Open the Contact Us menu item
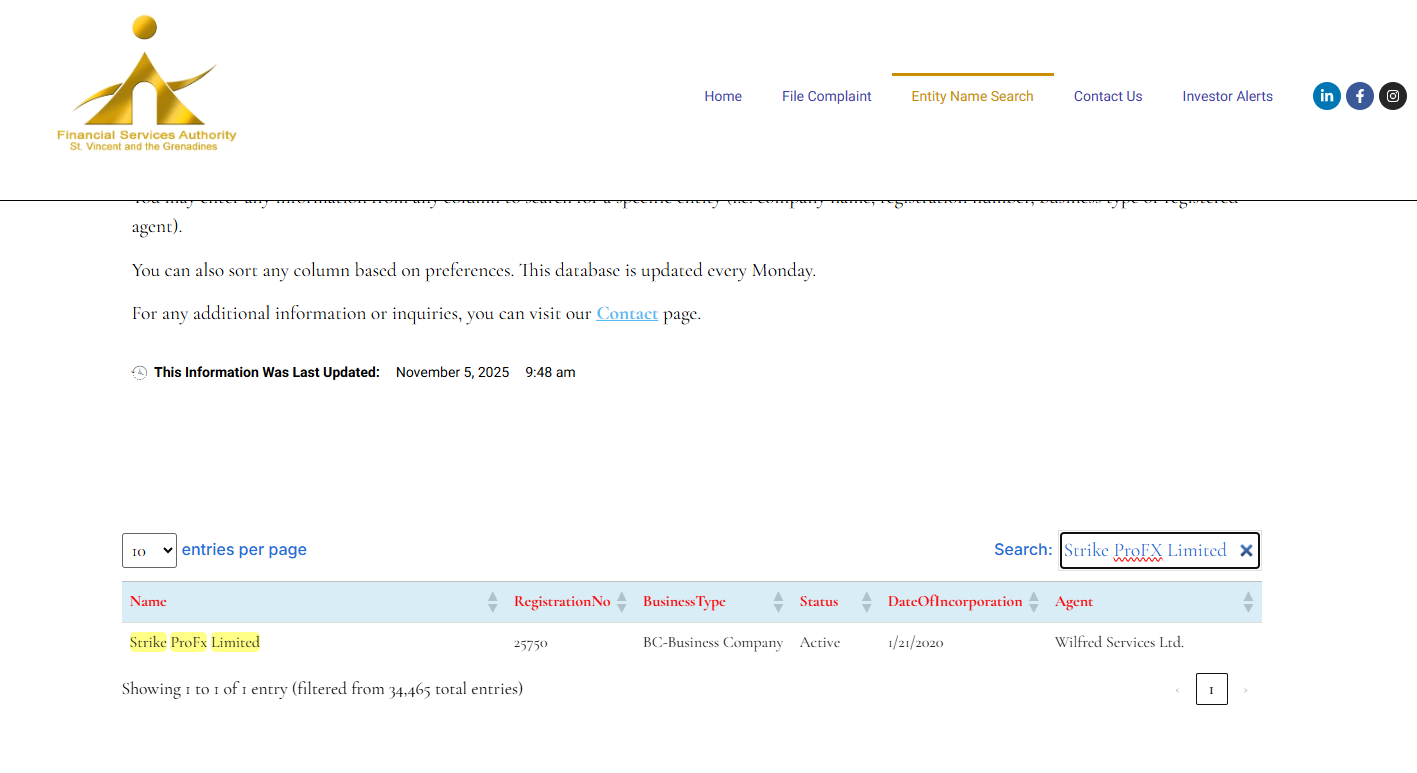 tap(1108, 97)
